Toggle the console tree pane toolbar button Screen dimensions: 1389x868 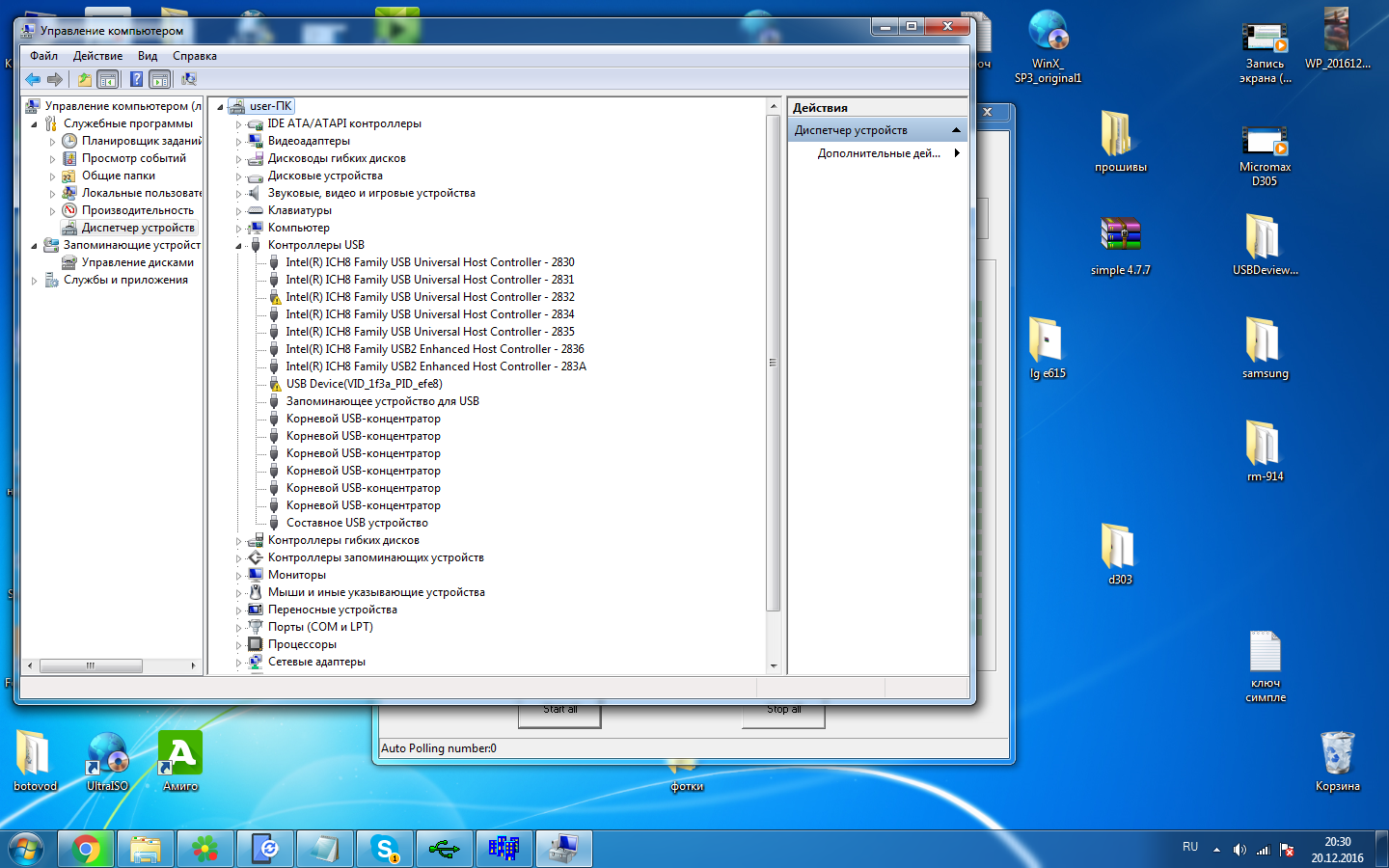(x=108, y=79)
